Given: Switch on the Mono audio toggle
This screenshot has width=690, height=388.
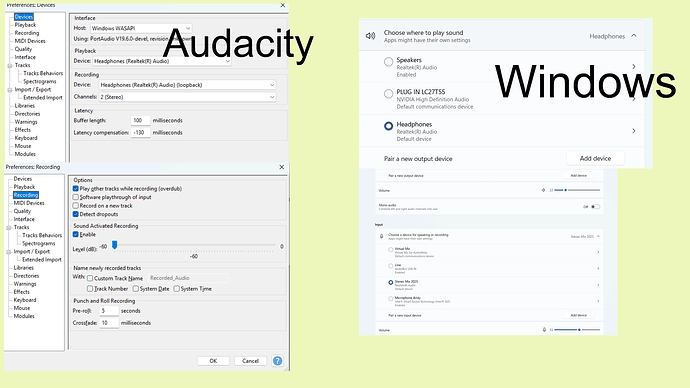Looking at the screenshot, I should coord(595,207).
